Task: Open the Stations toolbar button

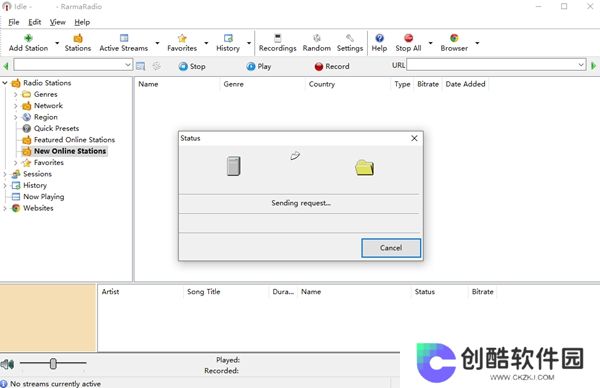Action: (x=78, y=42)
